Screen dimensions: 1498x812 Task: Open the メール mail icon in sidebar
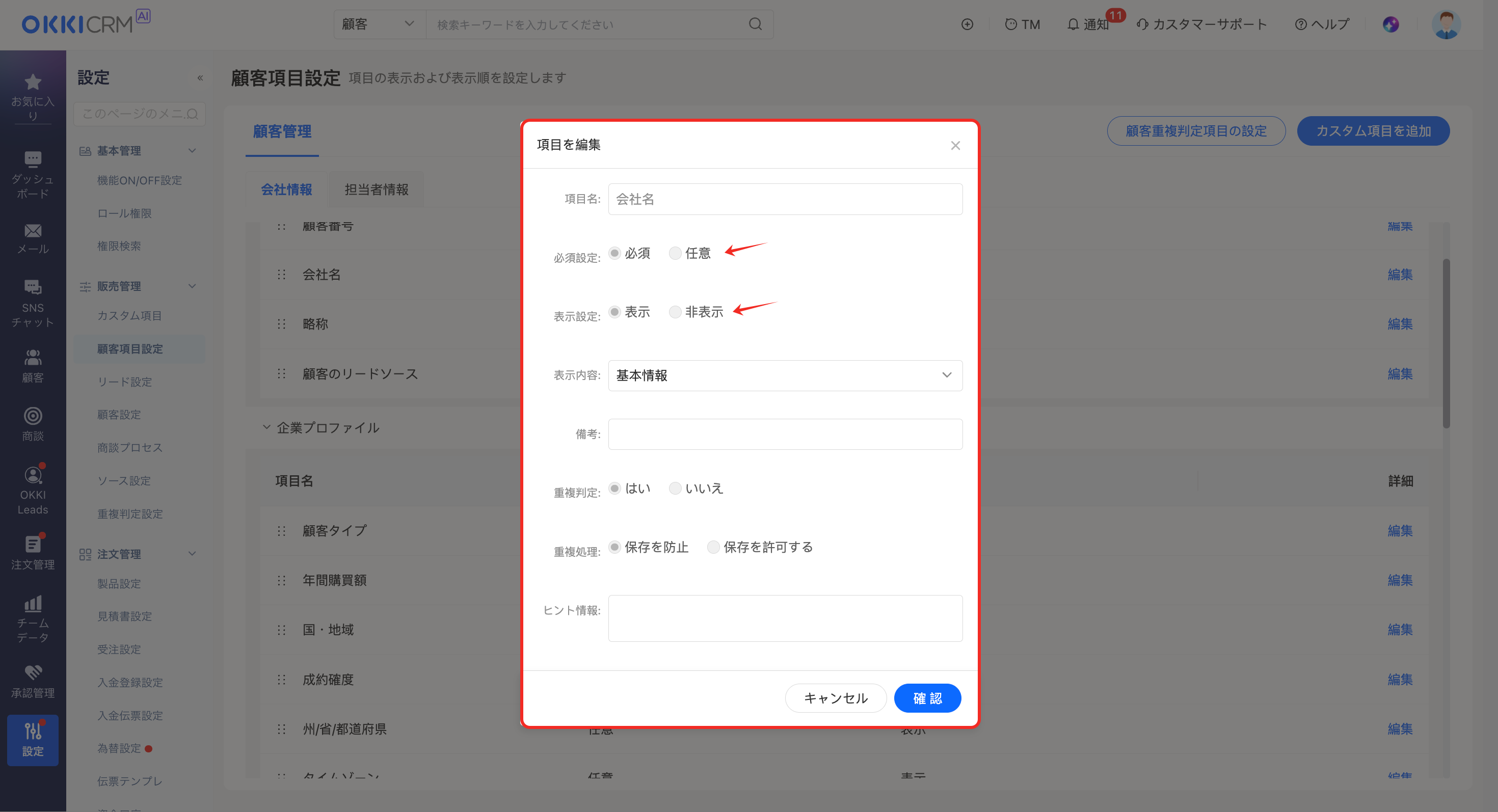33,231
